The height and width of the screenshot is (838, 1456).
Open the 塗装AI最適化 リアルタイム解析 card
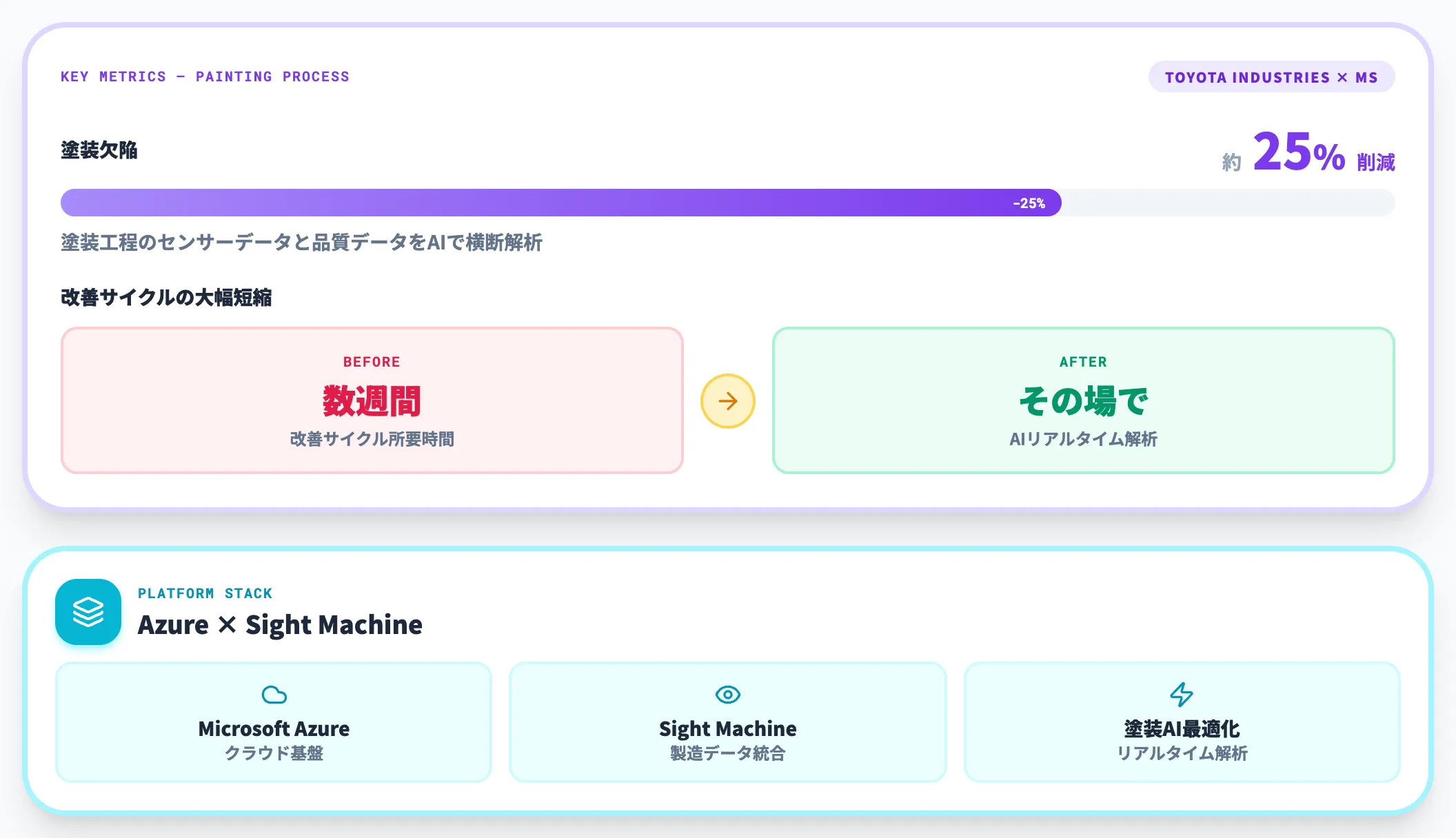point(1182,722)
